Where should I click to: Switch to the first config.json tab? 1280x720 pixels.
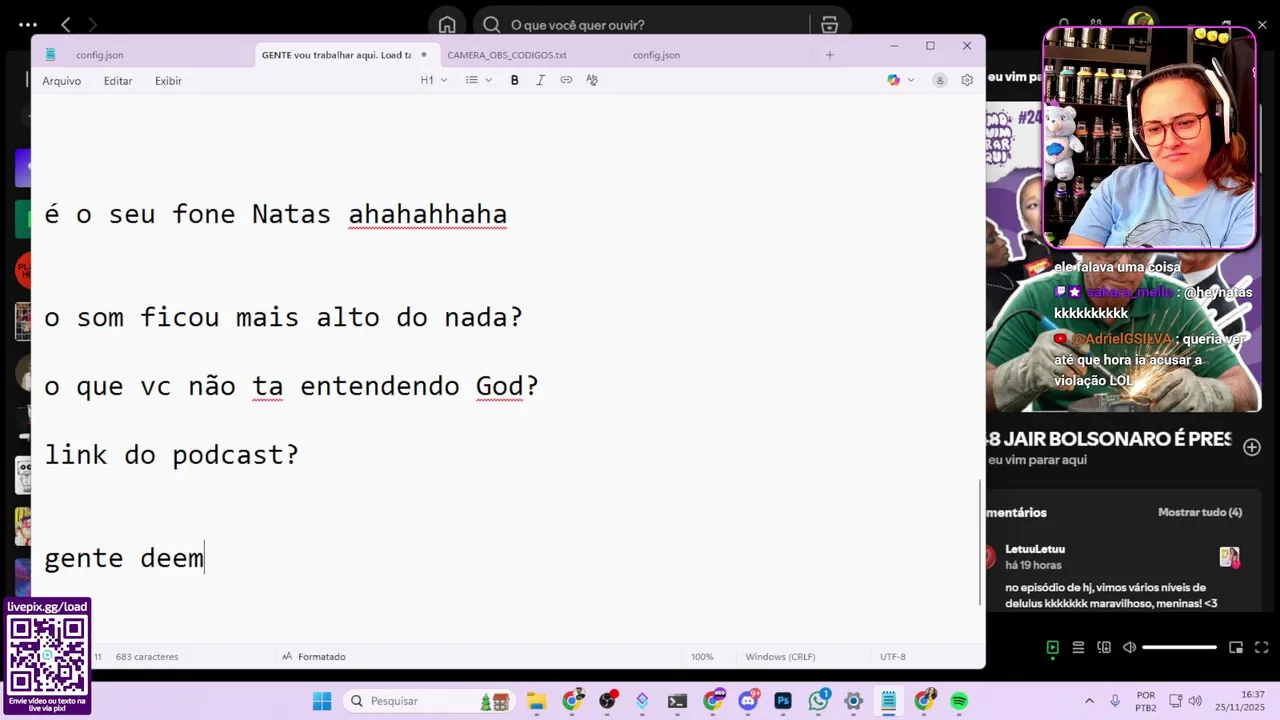[x=100, y=55]
